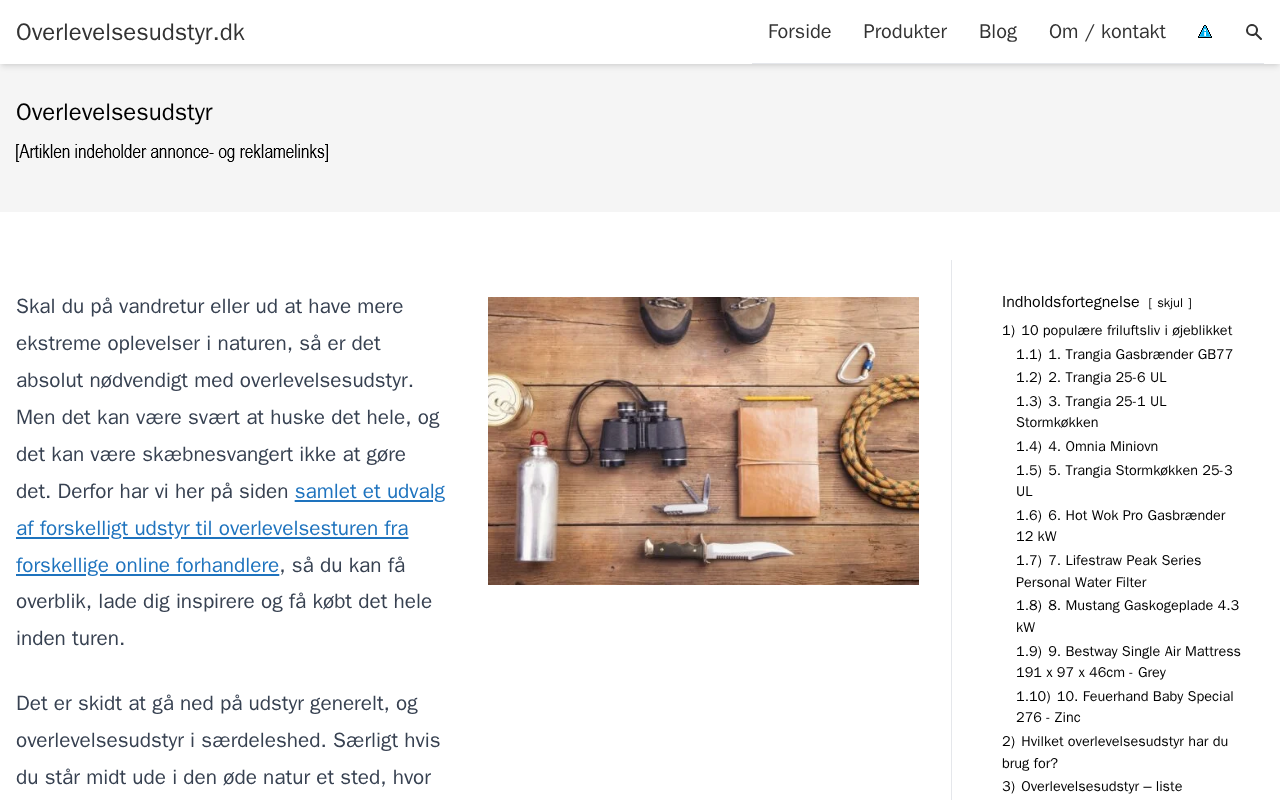1280x800 pixels.
Task: Jump to Feuerhand Baby Special 276 section
Action: [x=1140, y=697]
